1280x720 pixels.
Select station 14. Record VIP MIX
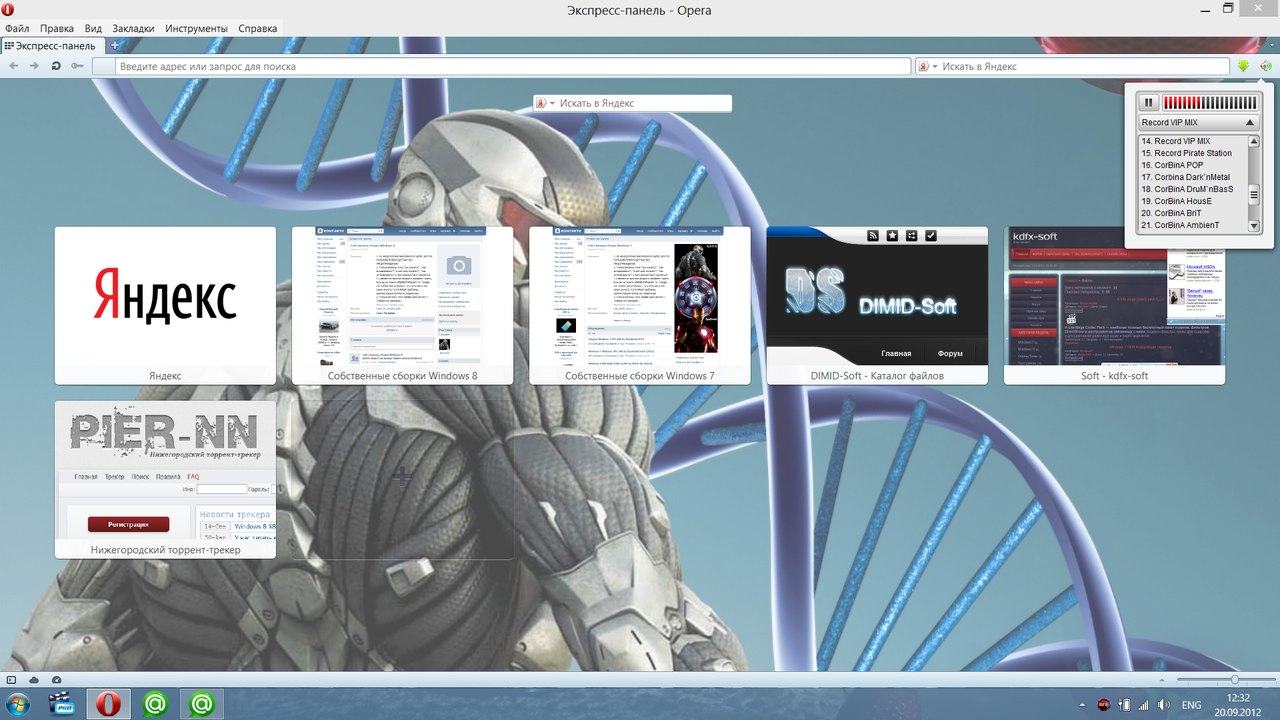click(x=1193, y=142)
